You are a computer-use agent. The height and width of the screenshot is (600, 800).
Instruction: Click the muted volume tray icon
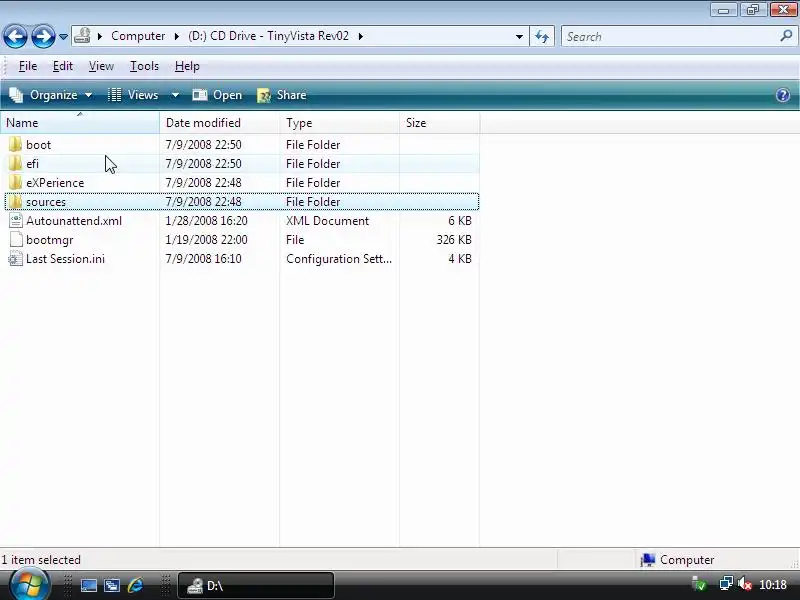click(x=744, y=583)
